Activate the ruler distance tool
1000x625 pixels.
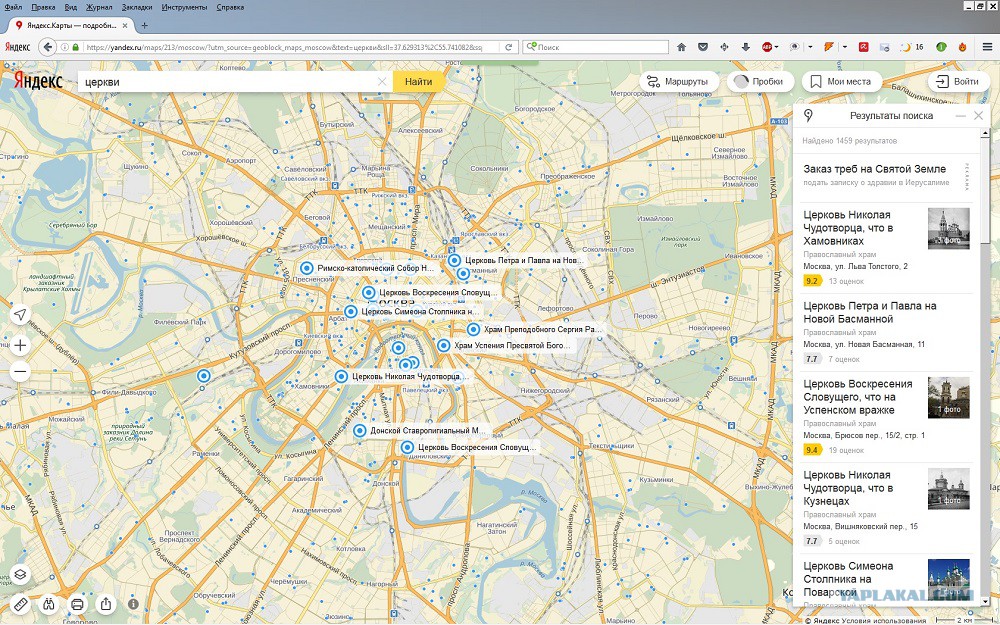[20, 603]
